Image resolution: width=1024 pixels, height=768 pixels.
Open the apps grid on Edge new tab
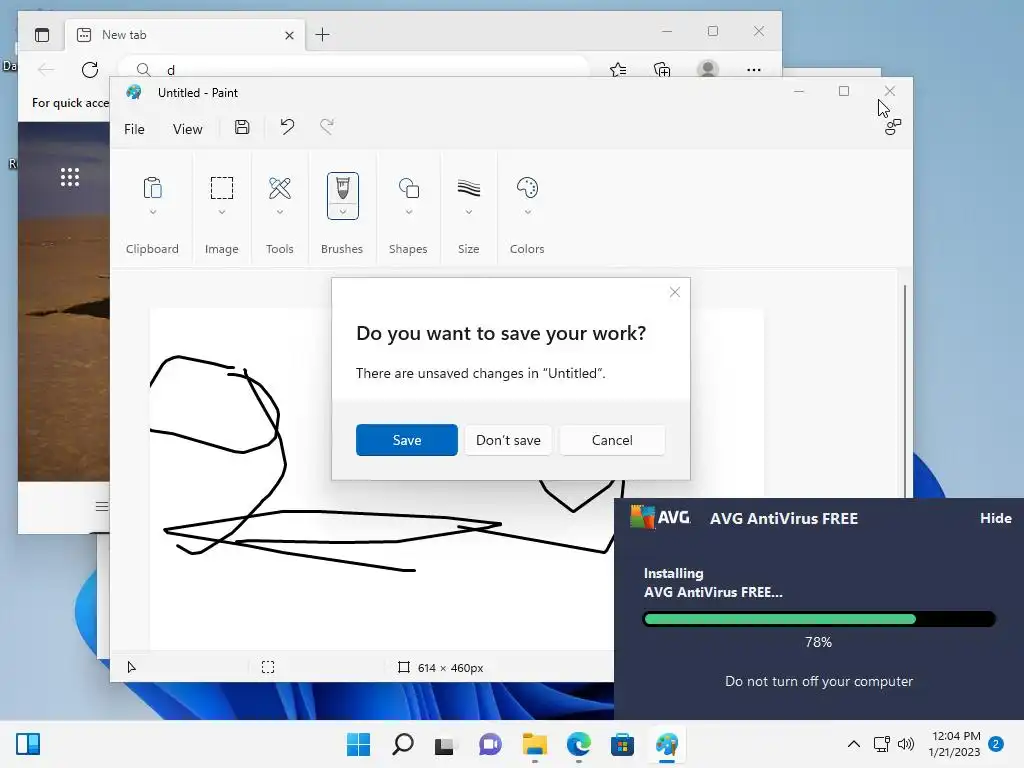tap(70, 177)
